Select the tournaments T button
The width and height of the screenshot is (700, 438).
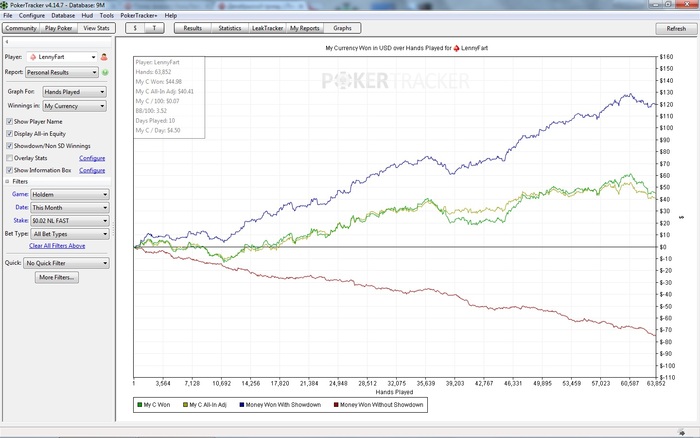click(154, 28)
